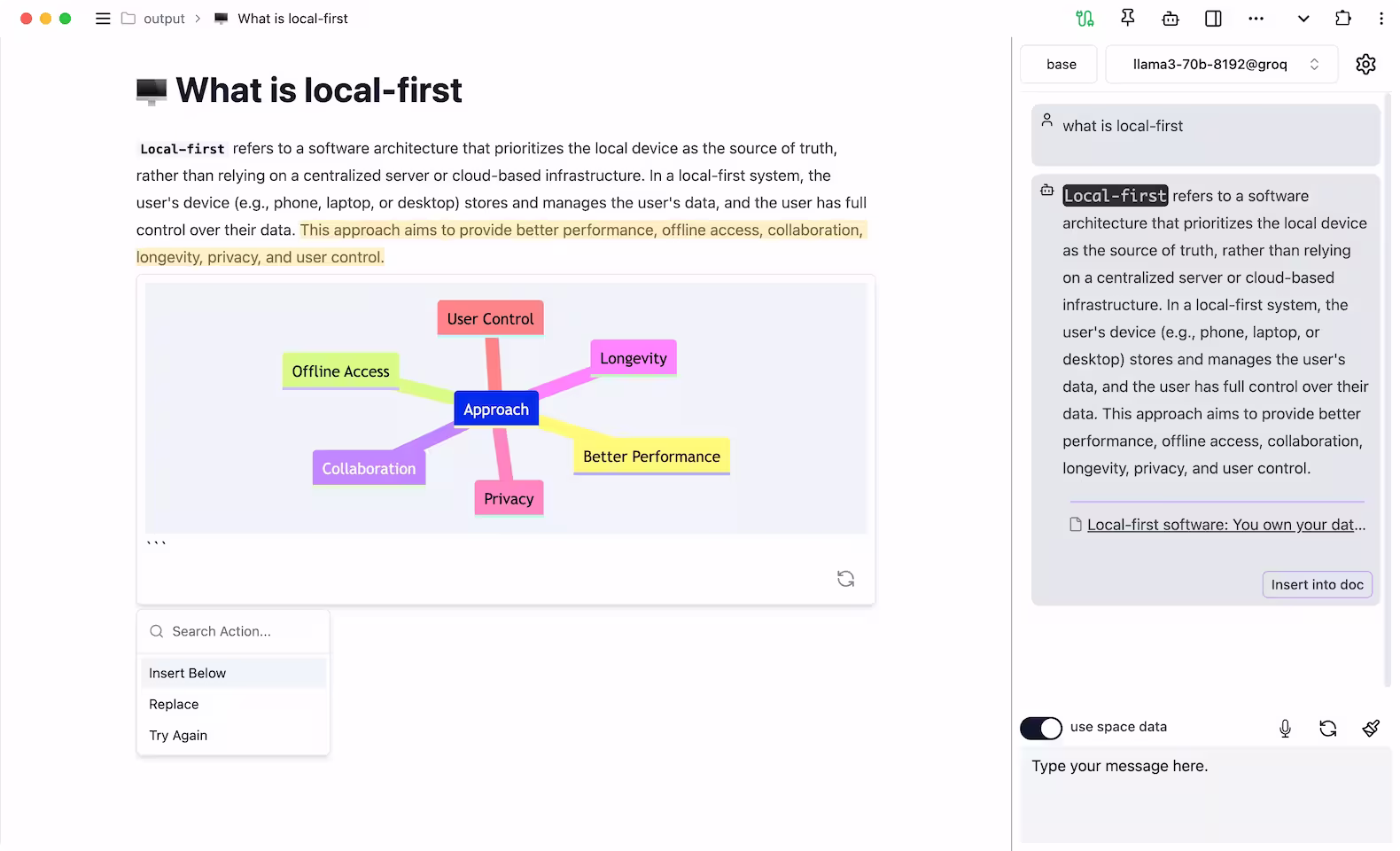Screen dimensions: 1400x851
Task: Select the Offline Access mind map node
Action: (x=340, y=371)
